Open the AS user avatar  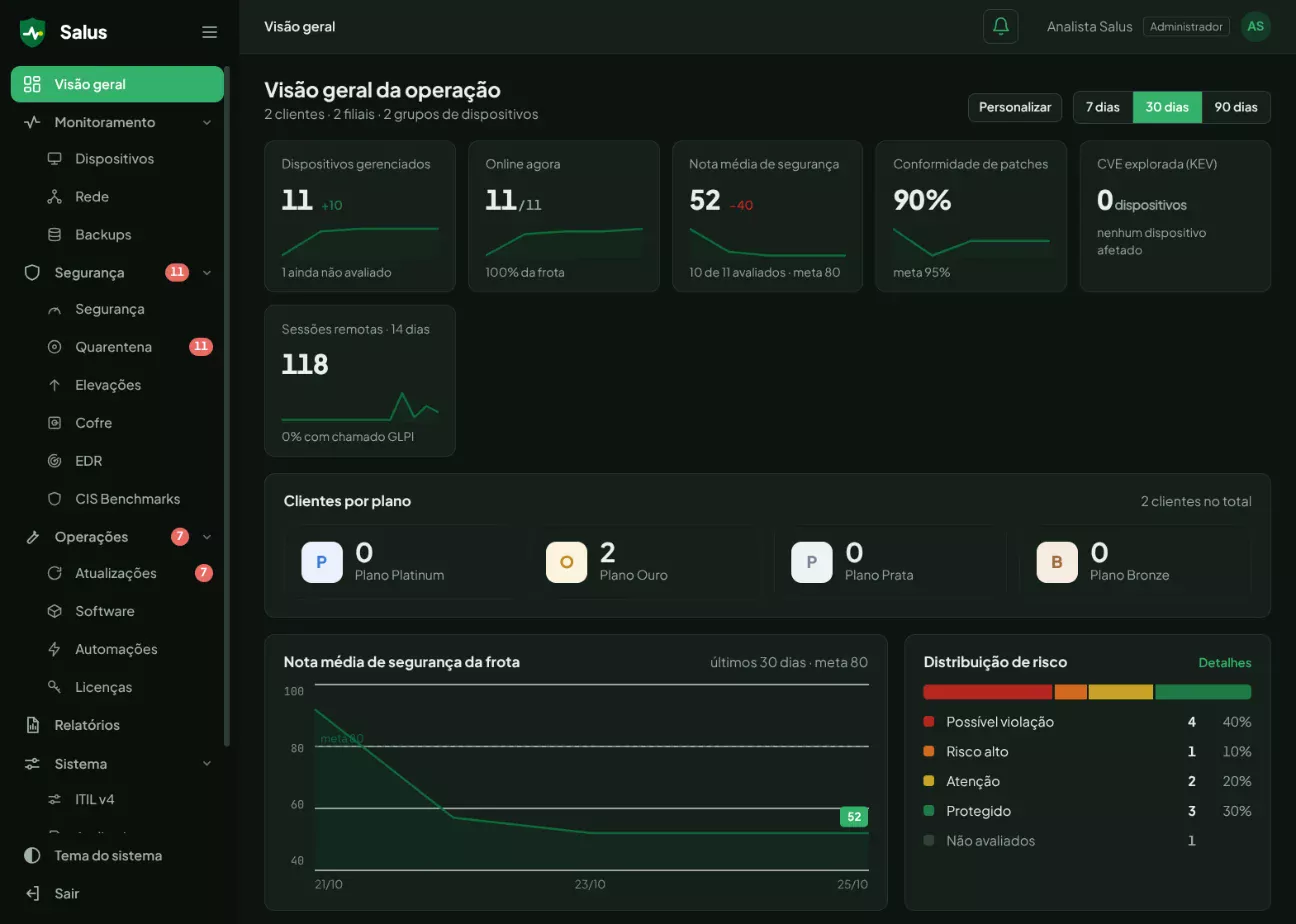[1255, 26]
